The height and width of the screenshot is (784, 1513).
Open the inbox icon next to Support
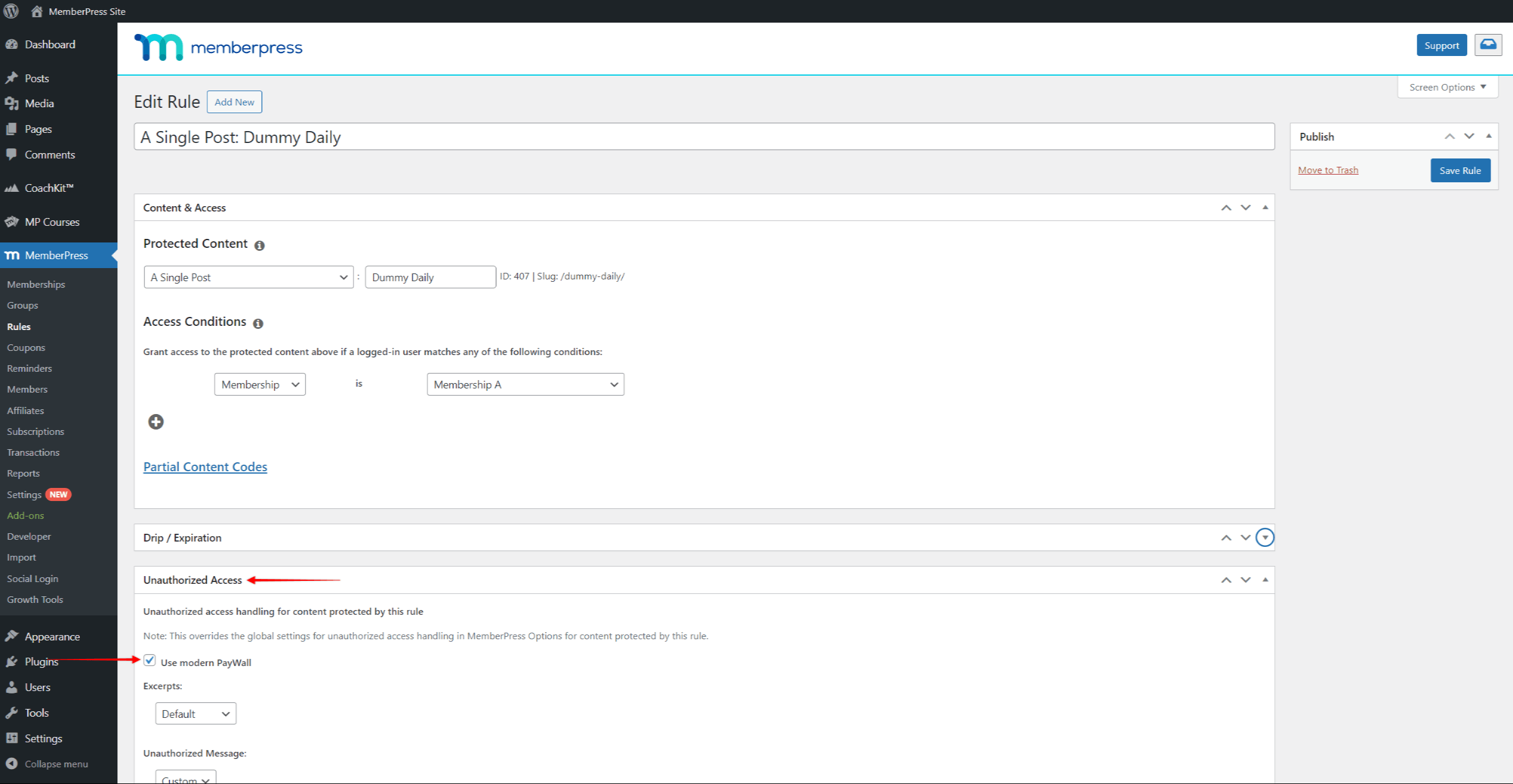(1488, 45)
